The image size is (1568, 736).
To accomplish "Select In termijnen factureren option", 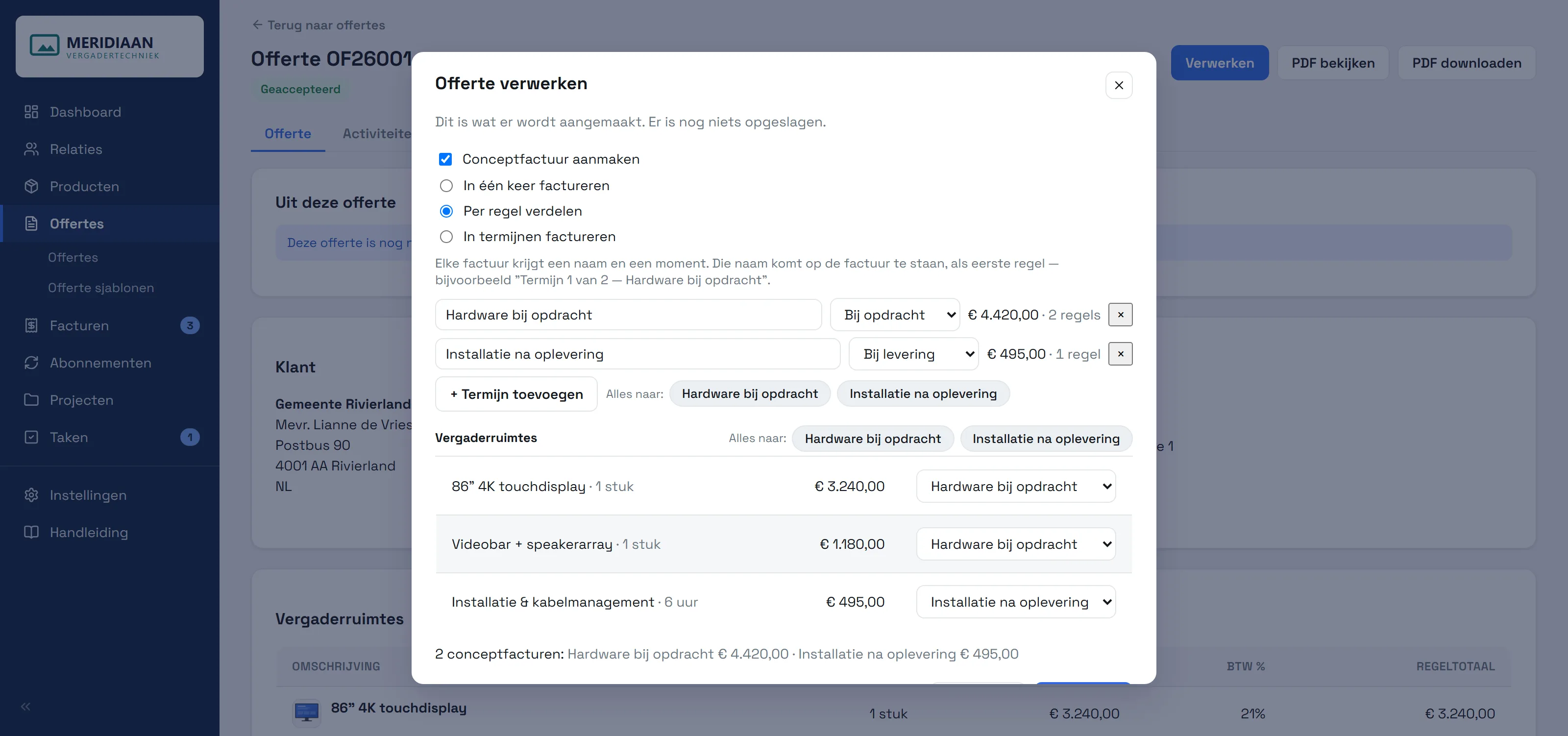I will [446, 237].
